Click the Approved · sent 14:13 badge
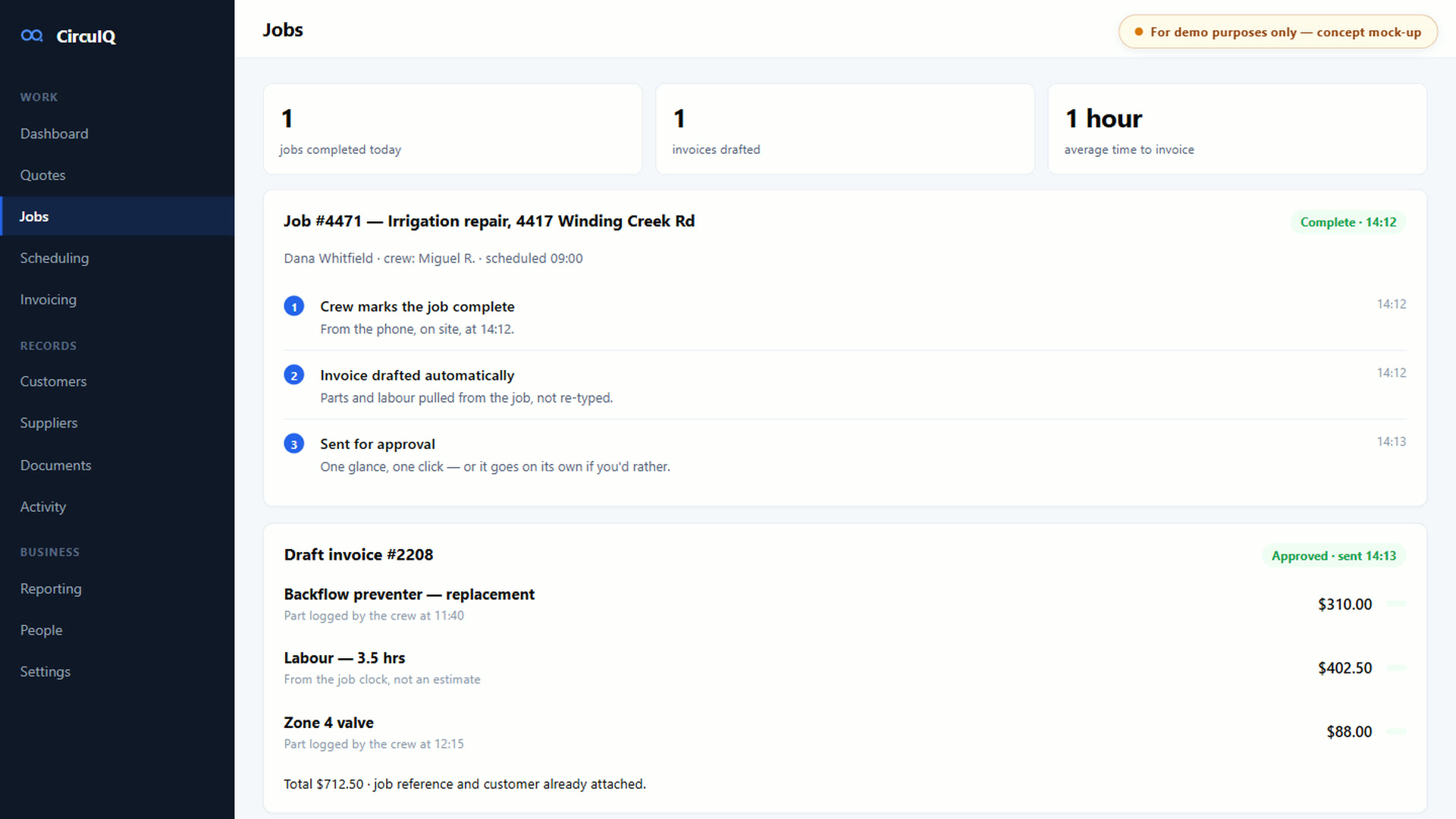 (x=1334, y=556)
